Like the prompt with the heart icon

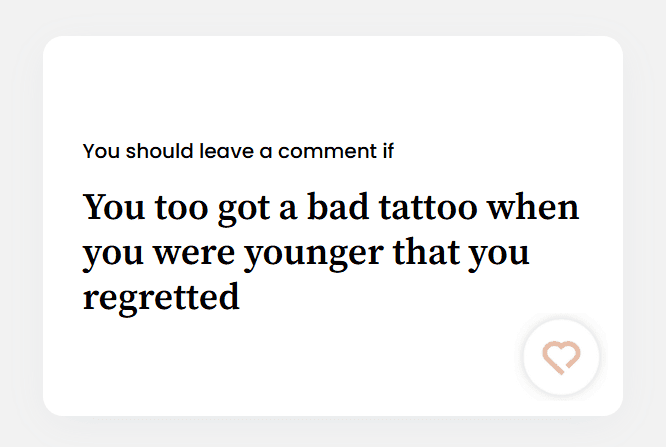click(561, 357)
